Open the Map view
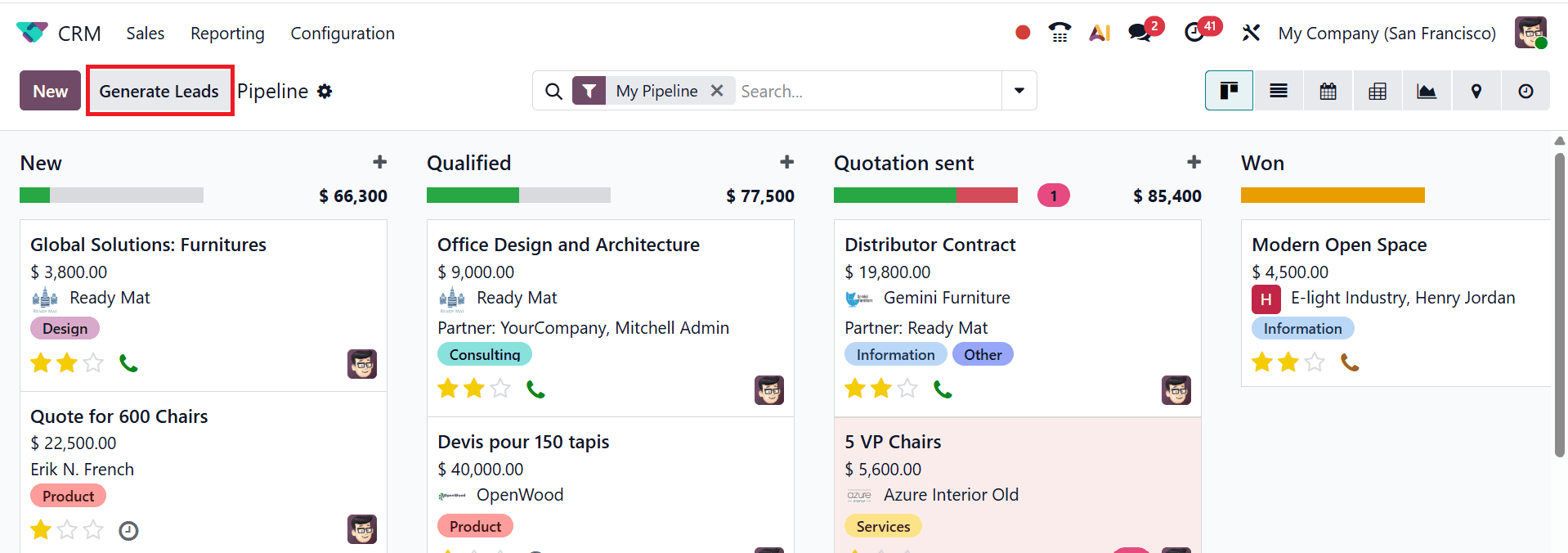 (x=1476, y=90)
